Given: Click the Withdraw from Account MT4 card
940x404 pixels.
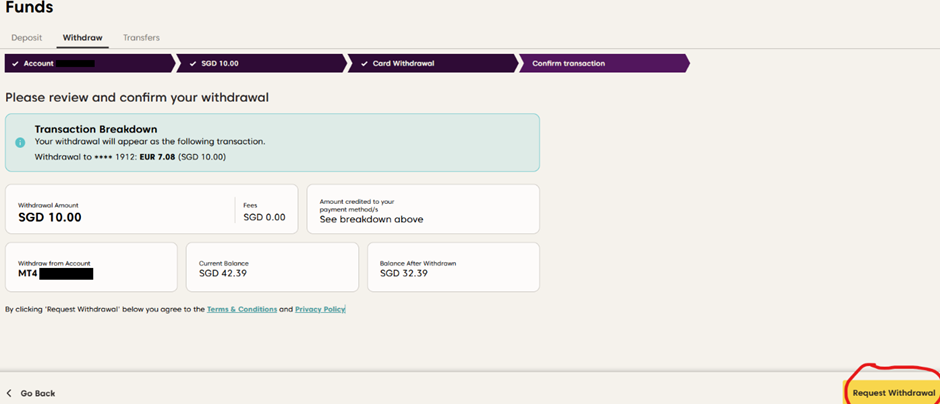Looking at the screenshot, I should tap(91, 267).
